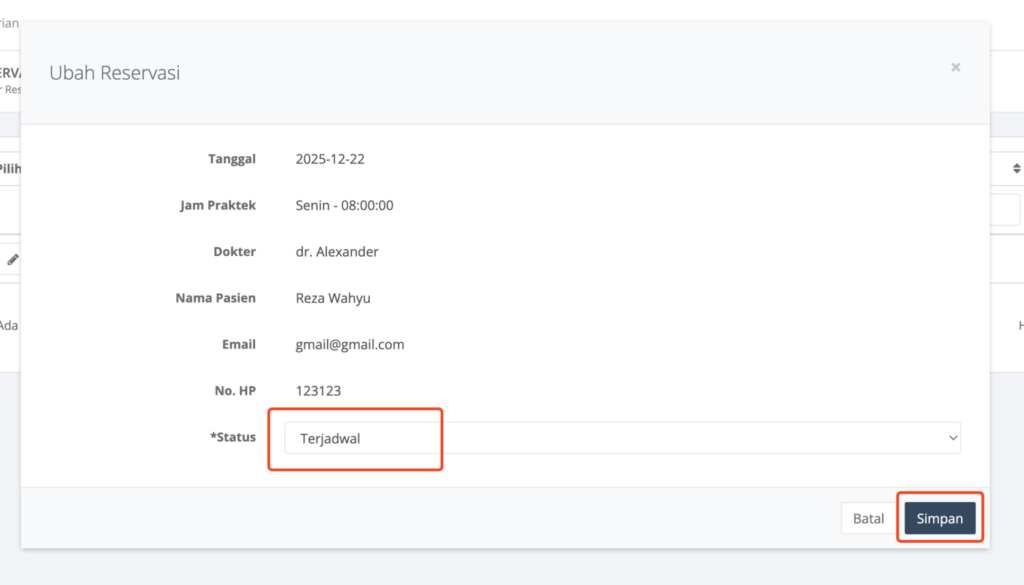Click the Nama Pasien field label

pyautogui.click(x=215, y=298)
